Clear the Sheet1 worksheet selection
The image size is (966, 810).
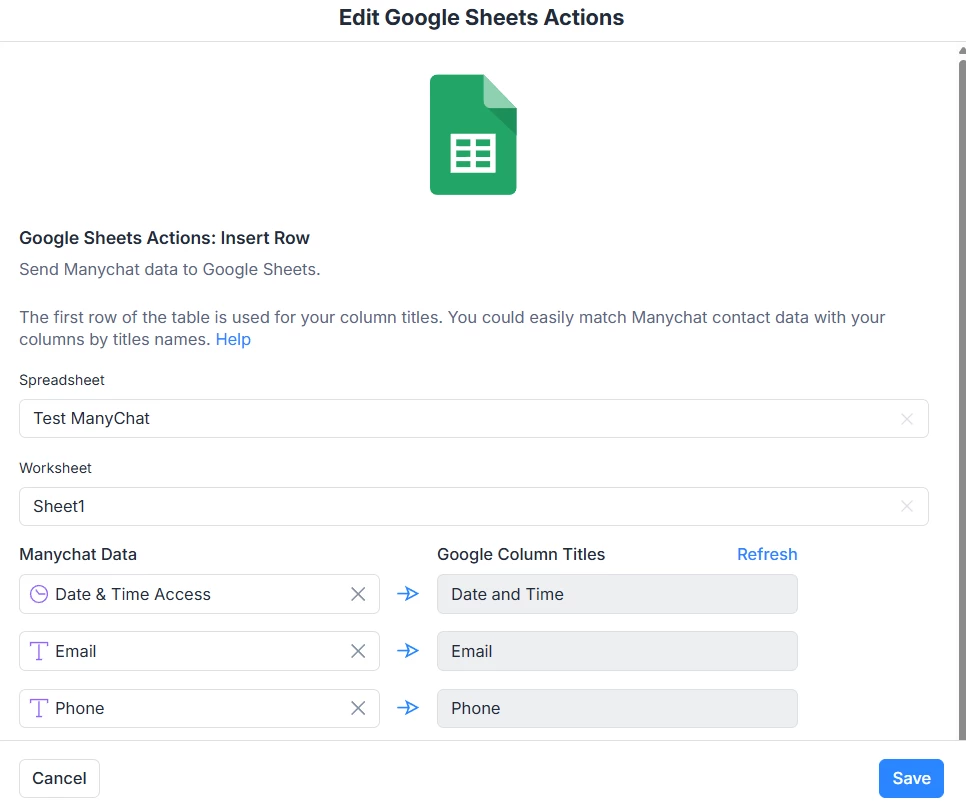(907, 506)
